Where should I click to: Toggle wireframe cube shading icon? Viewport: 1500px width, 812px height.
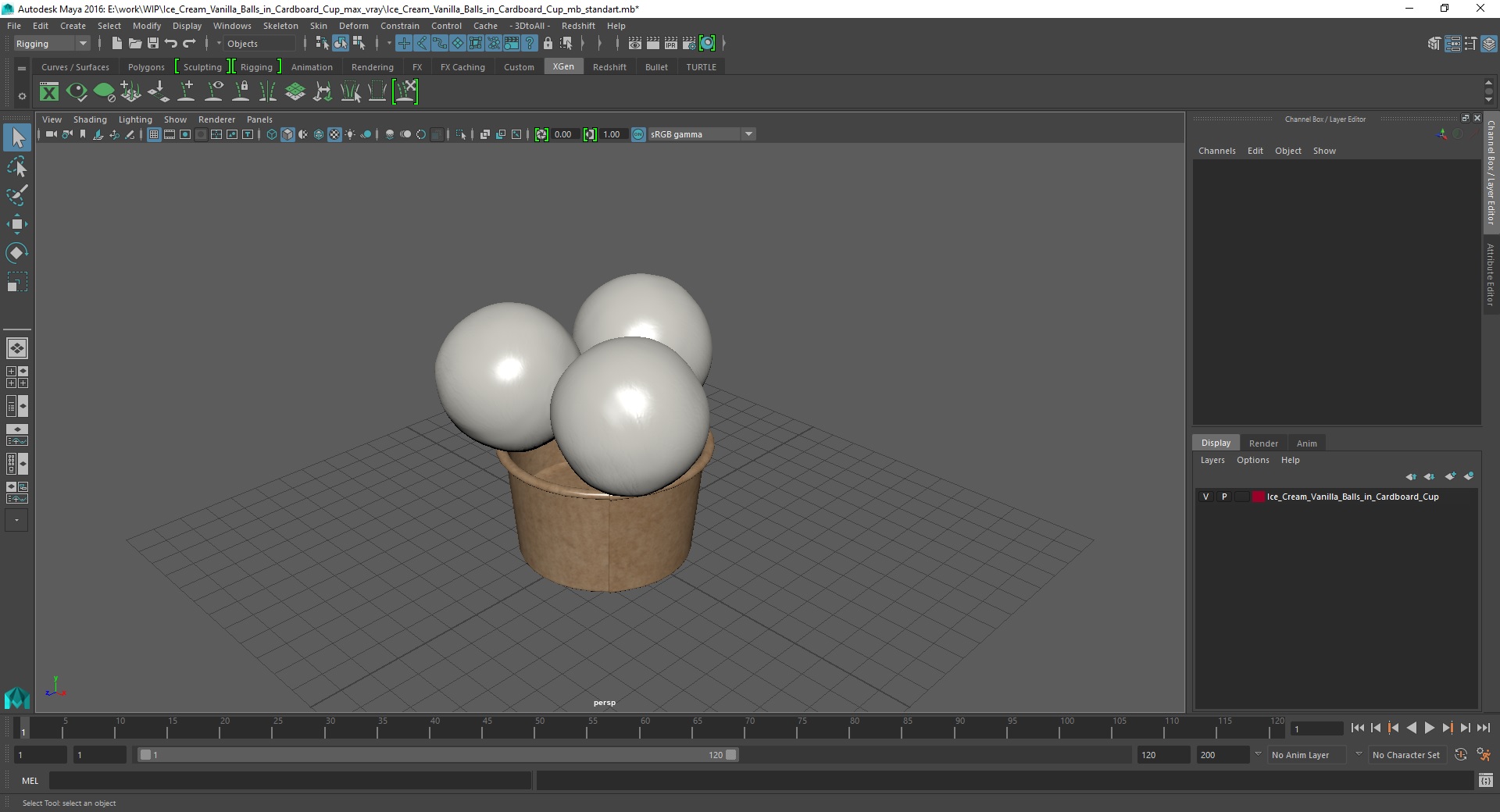(272, 134)
